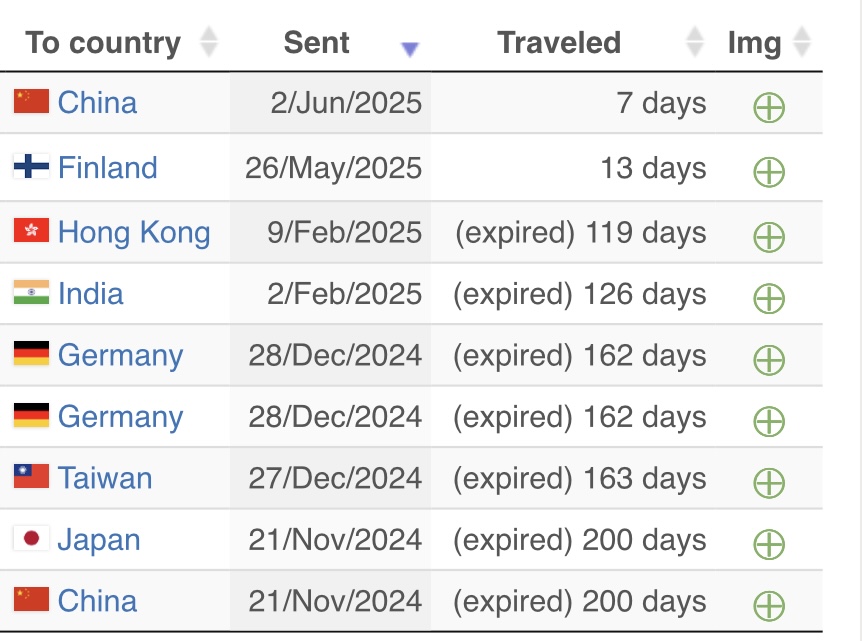
Task: Show image for the Japan postcard
Action: (x=769, y=544)
